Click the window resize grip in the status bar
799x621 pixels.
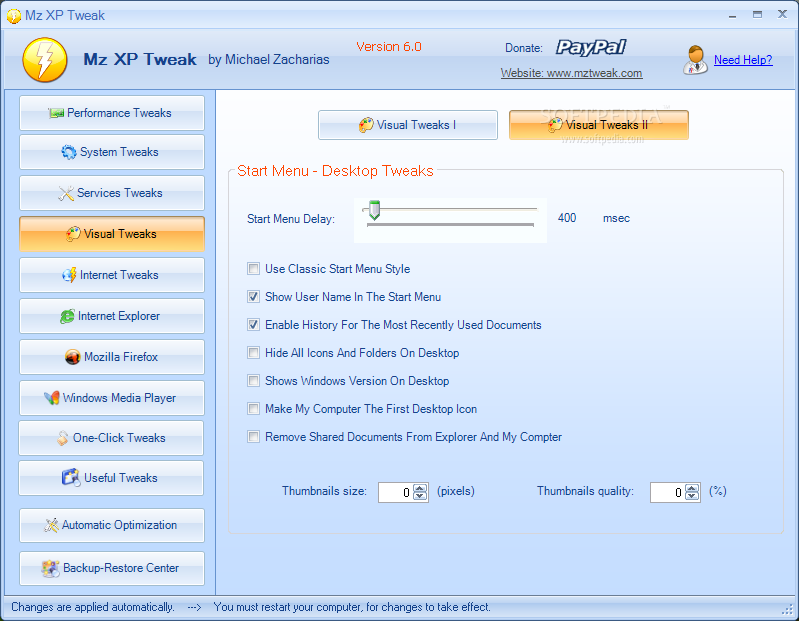789,609
